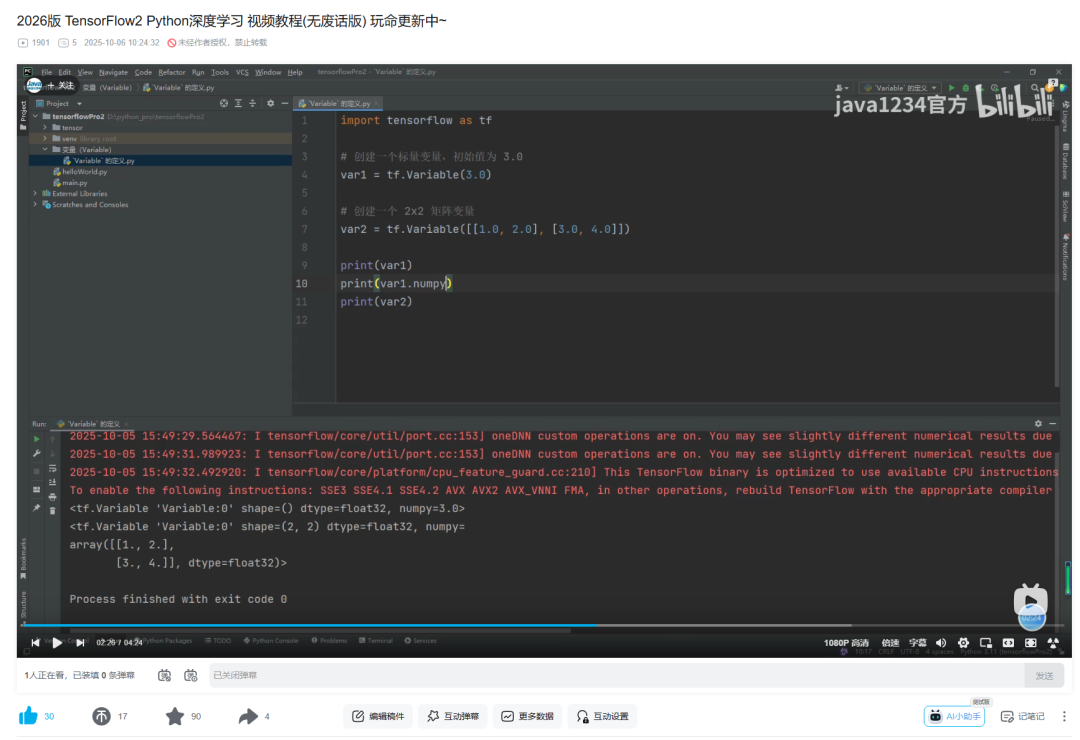Collapse the tensorflowPro2 root folder
The image size is (1080, 740).
pyautogui.click(x=36, y=116)
